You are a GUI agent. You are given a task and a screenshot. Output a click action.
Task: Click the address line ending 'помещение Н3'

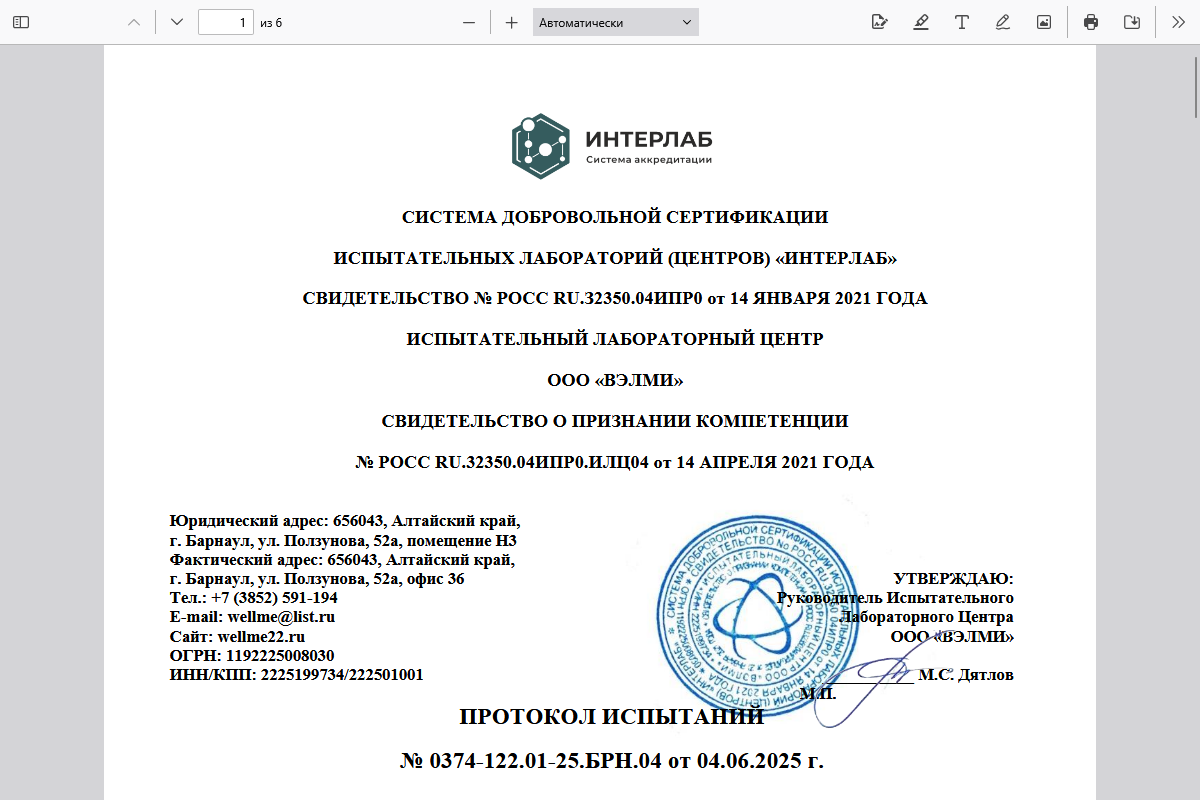click(x=344, y=541)
